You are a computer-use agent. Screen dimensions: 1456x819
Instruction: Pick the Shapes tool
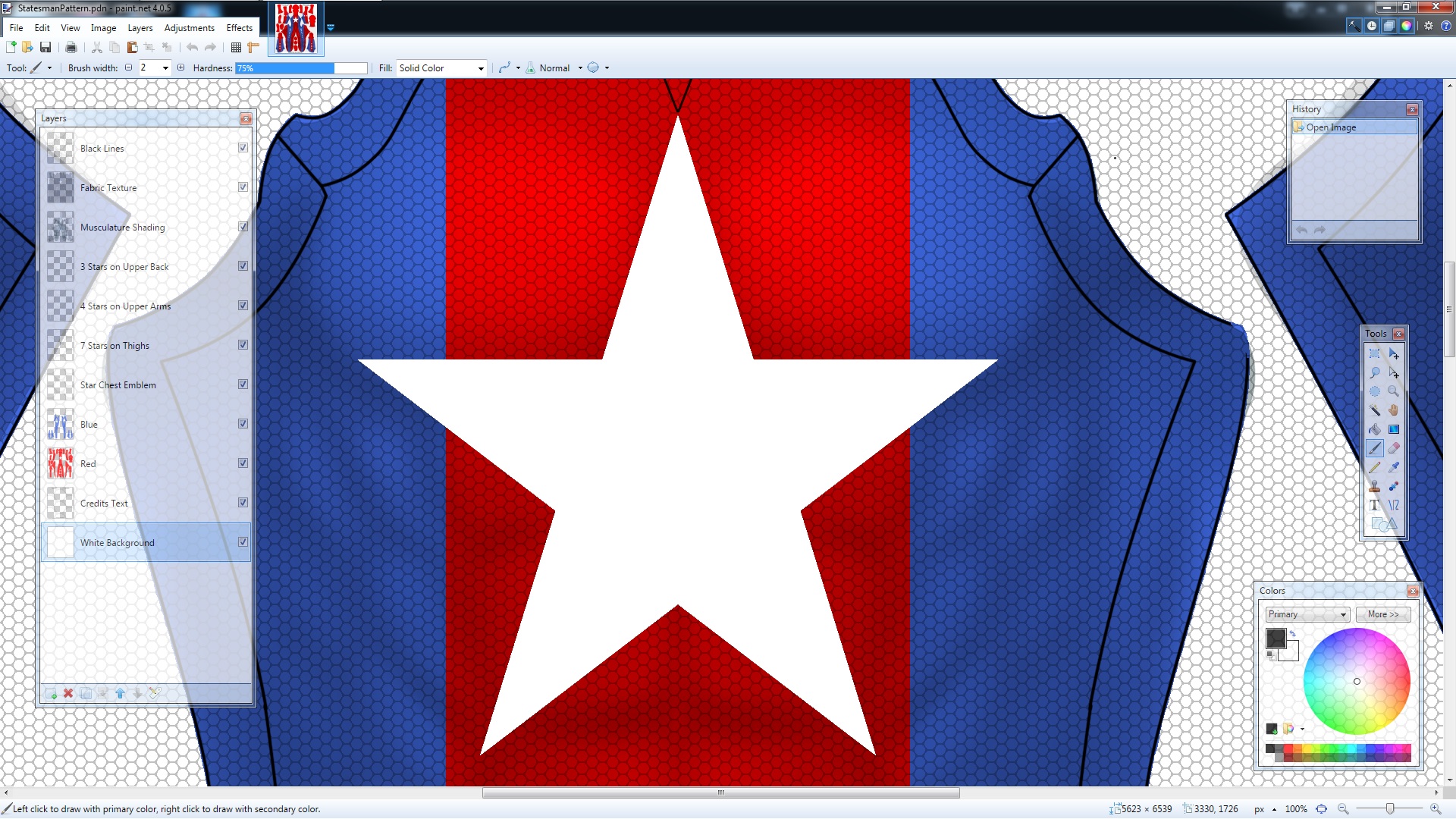pos(1384,524)
